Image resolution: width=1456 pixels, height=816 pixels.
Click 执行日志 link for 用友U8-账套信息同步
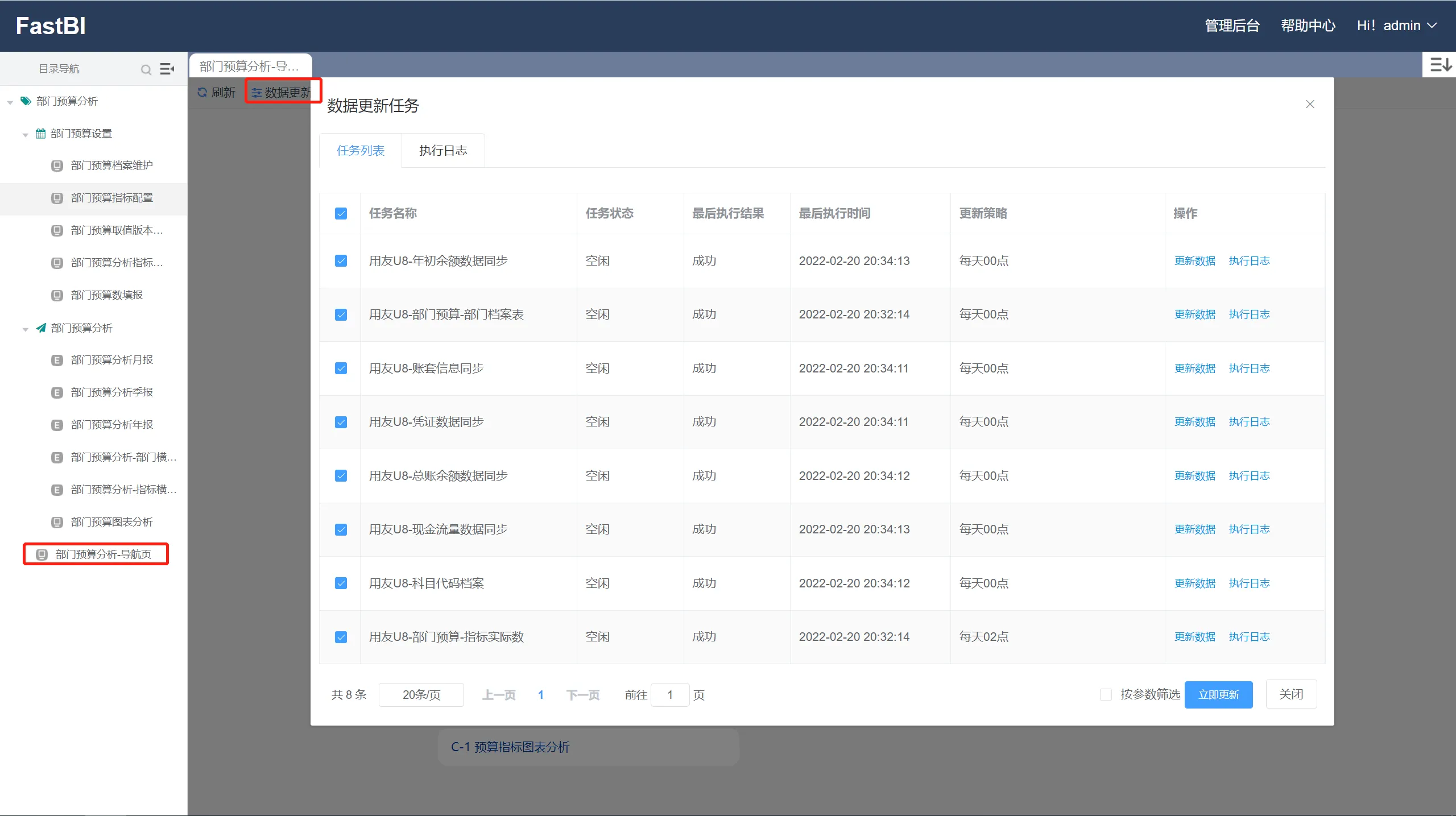pos(1249,368)
